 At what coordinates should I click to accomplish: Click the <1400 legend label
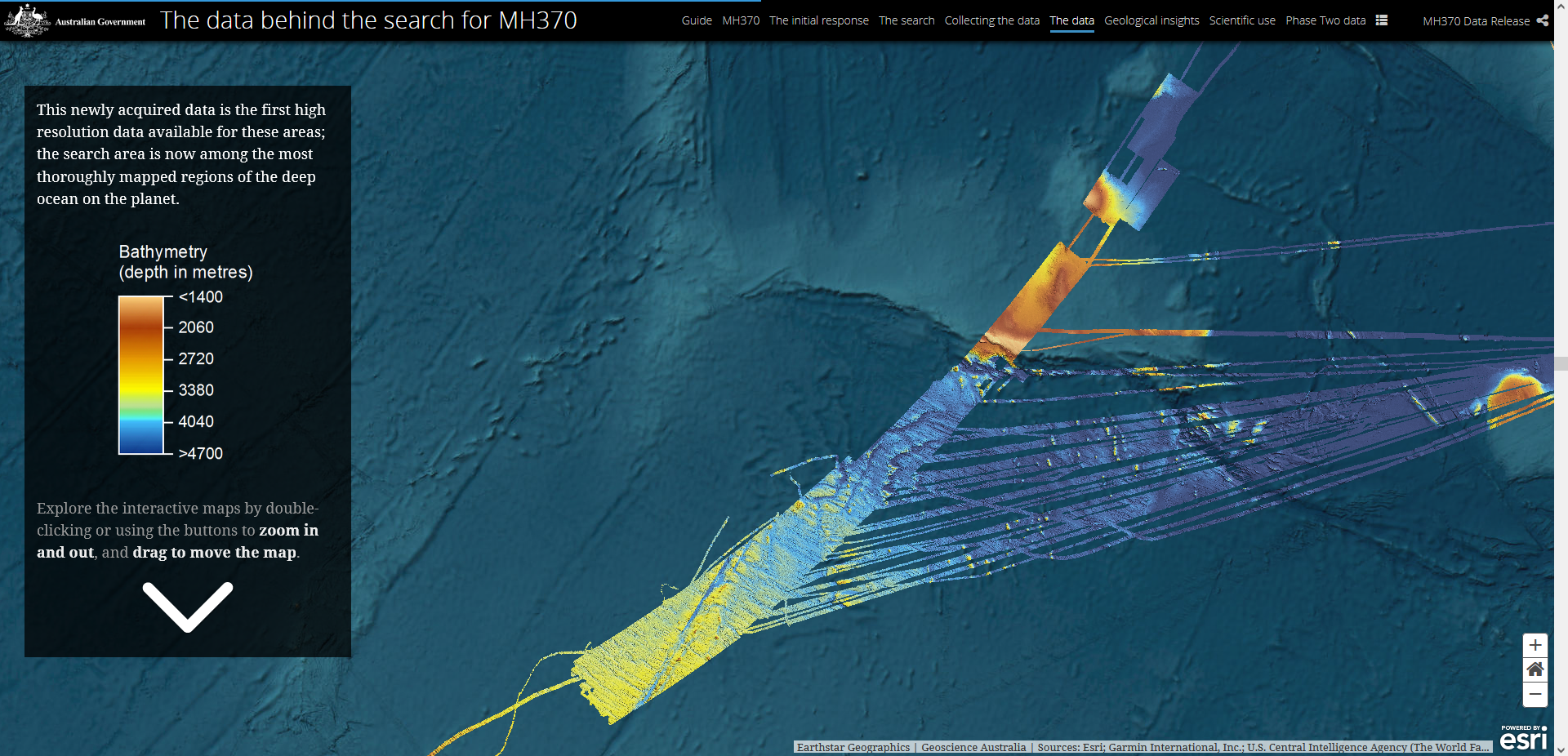tap(201, 297)
